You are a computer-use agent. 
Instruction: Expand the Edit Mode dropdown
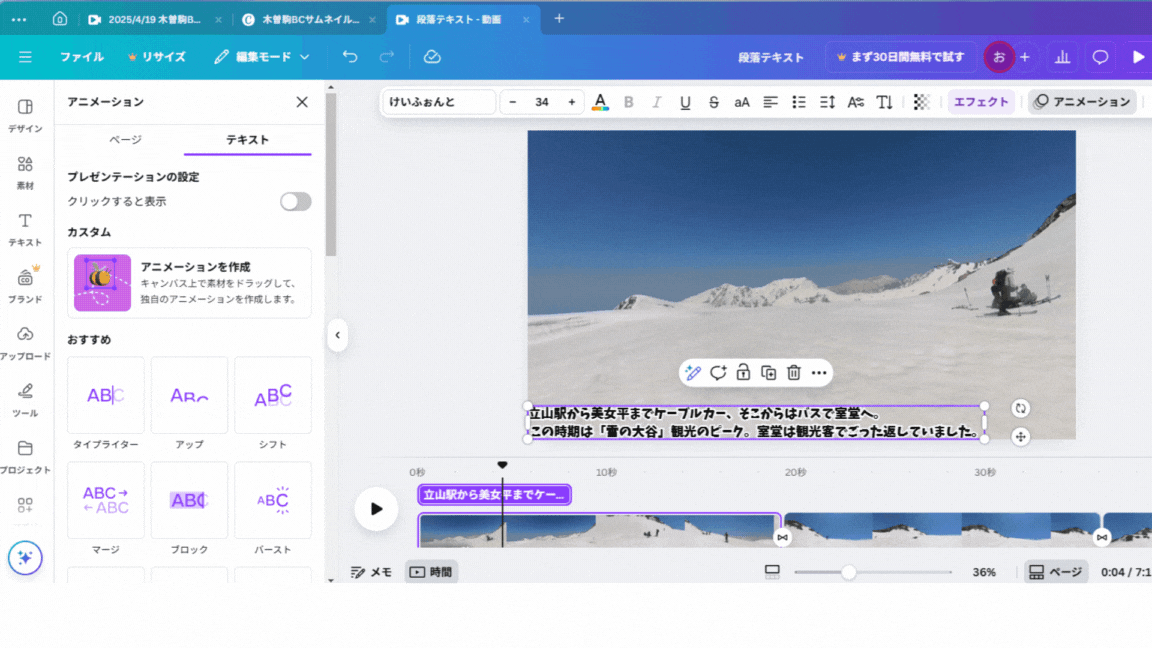(262, 57)
